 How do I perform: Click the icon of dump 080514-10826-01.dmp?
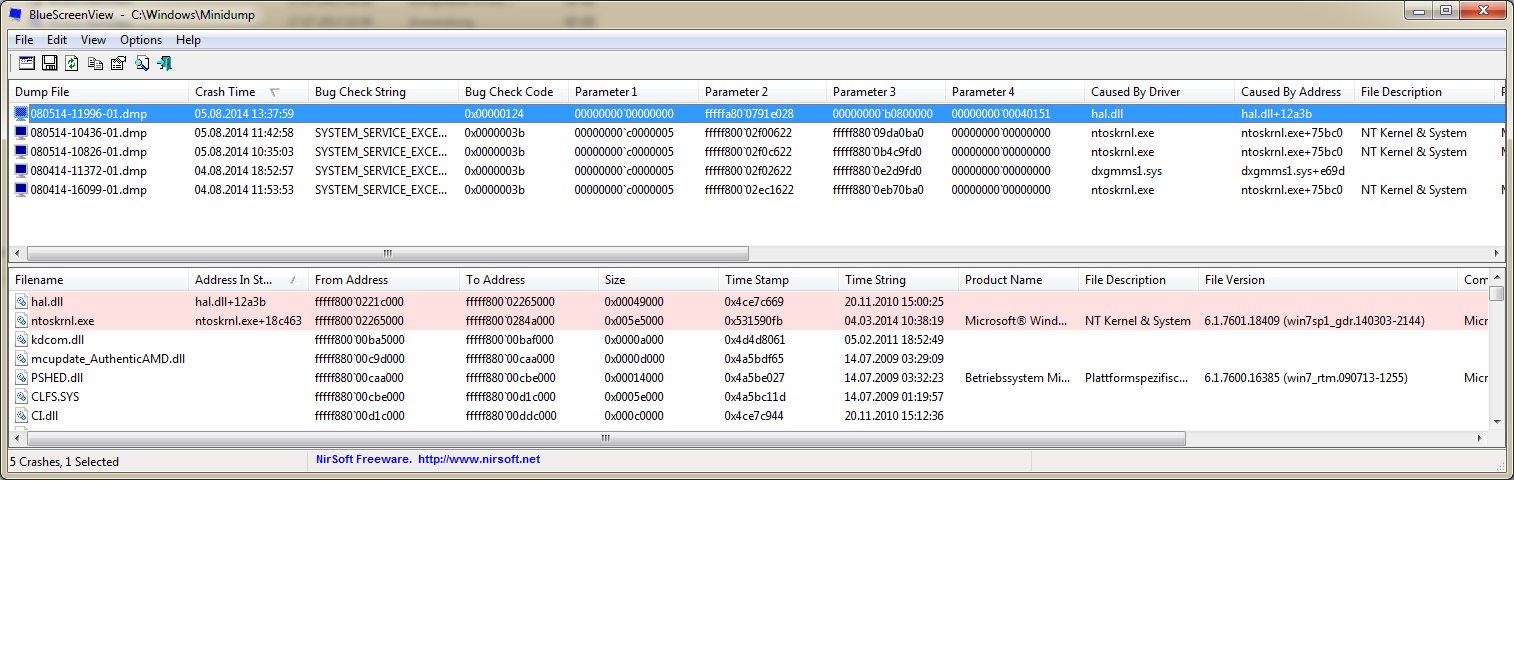[x=21, y=152]
